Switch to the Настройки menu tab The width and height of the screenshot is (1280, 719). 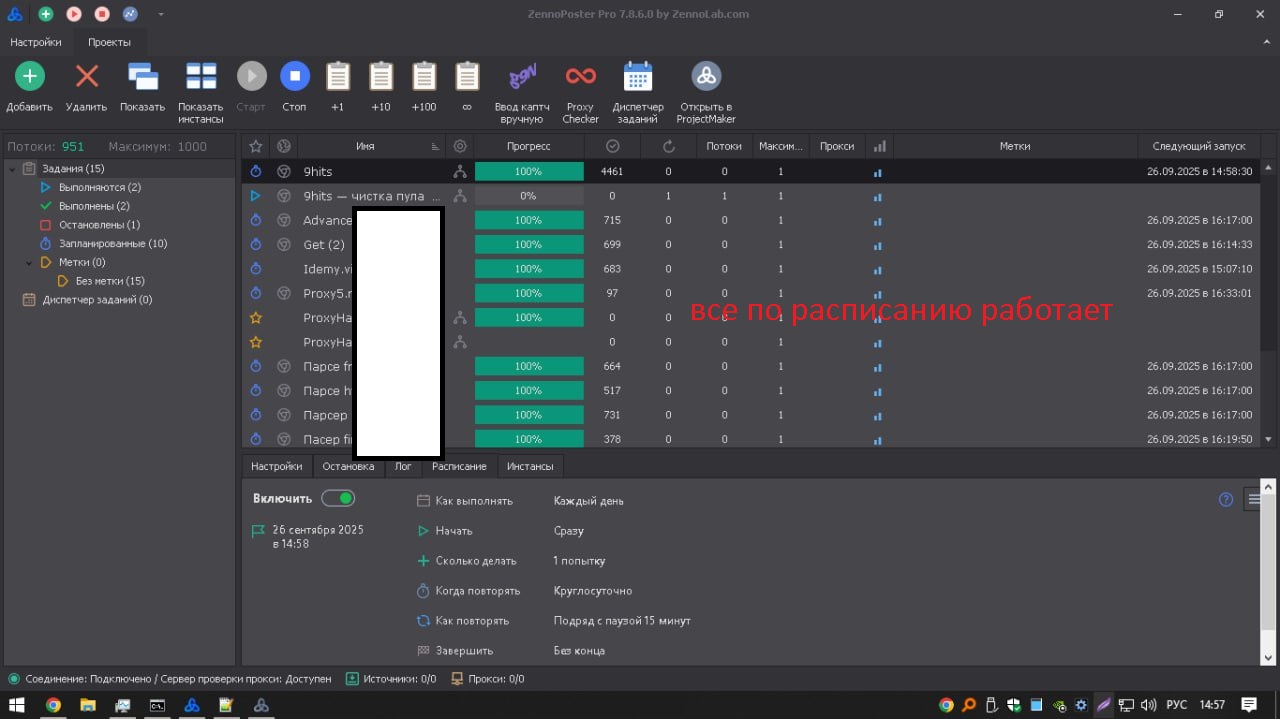[x=36, y=42]
